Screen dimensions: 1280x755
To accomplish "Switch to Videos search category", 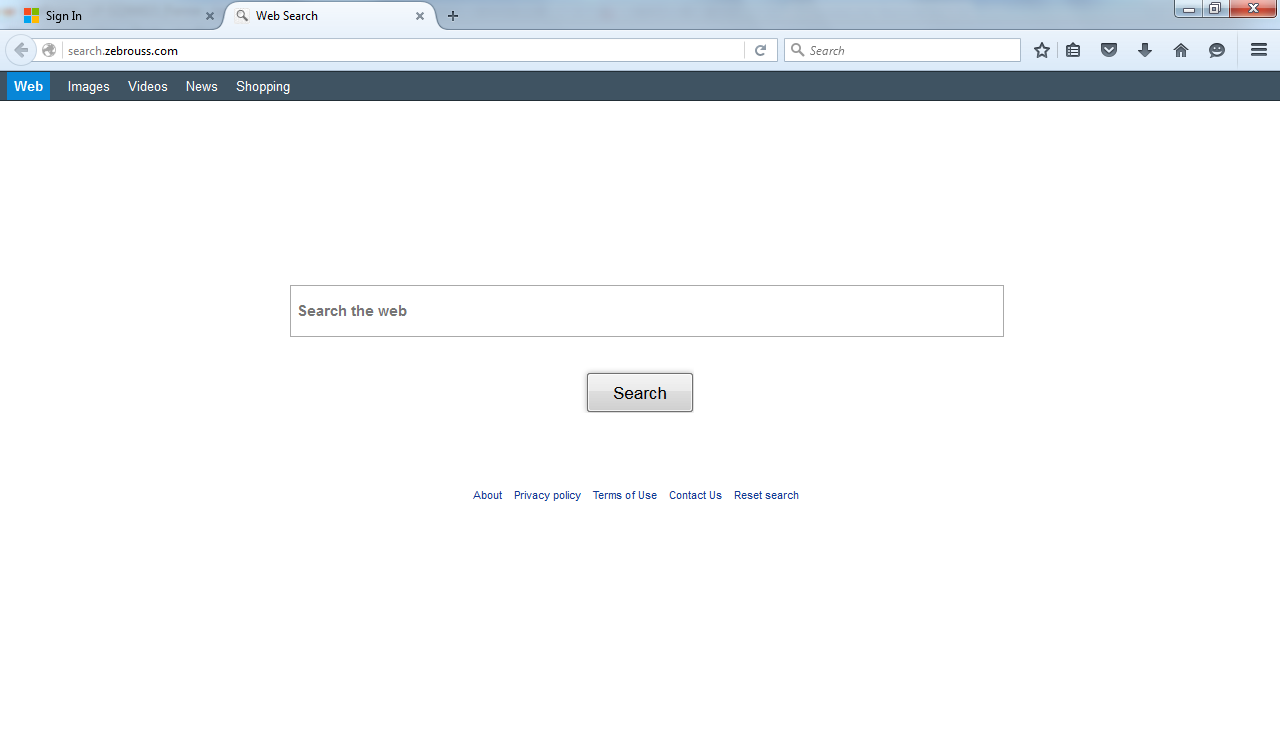I will tap(148, 86).
